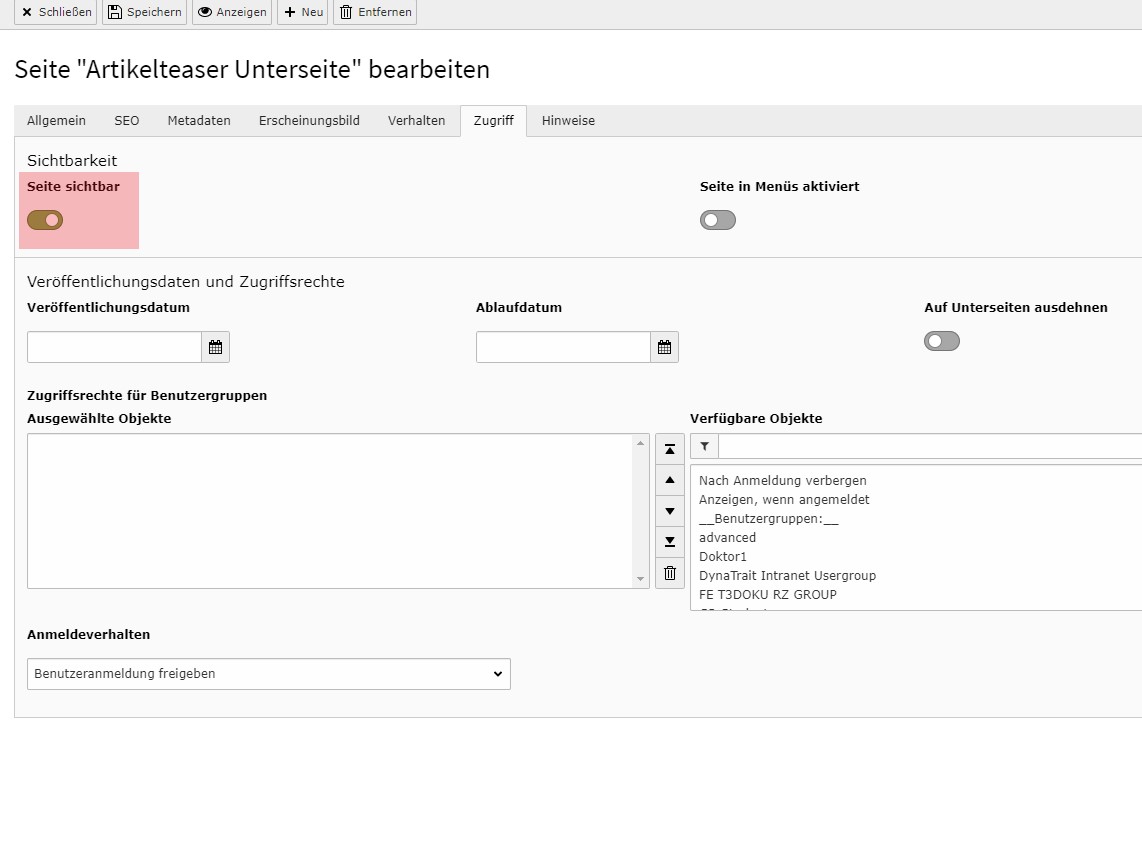Toggle the Seite sichtbar switch

[45, 220]
